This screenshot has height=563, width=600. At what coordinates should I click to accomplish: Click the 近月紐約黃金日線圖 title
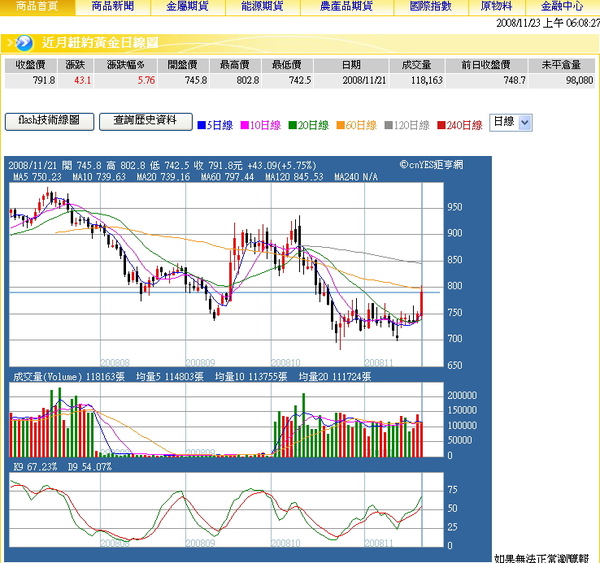[x=100, y=42]
